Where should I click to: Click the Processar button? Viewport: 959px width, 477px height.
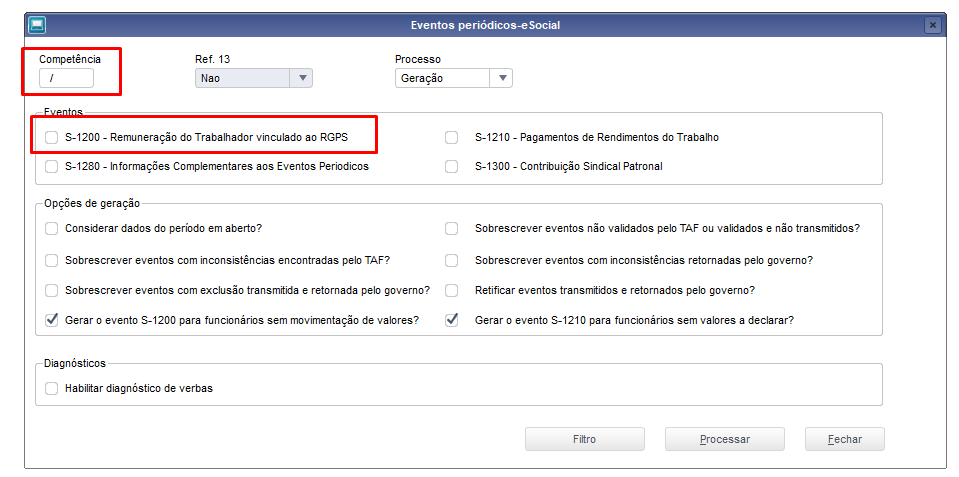(x=725, y=439)
